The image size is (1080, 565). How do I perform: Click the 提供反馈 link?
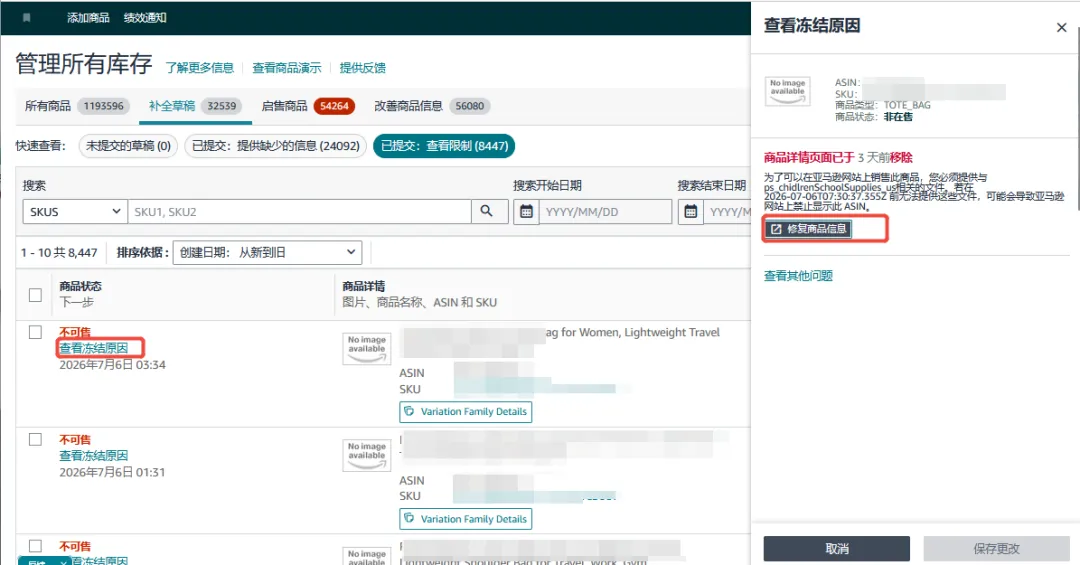pos(362,68)
